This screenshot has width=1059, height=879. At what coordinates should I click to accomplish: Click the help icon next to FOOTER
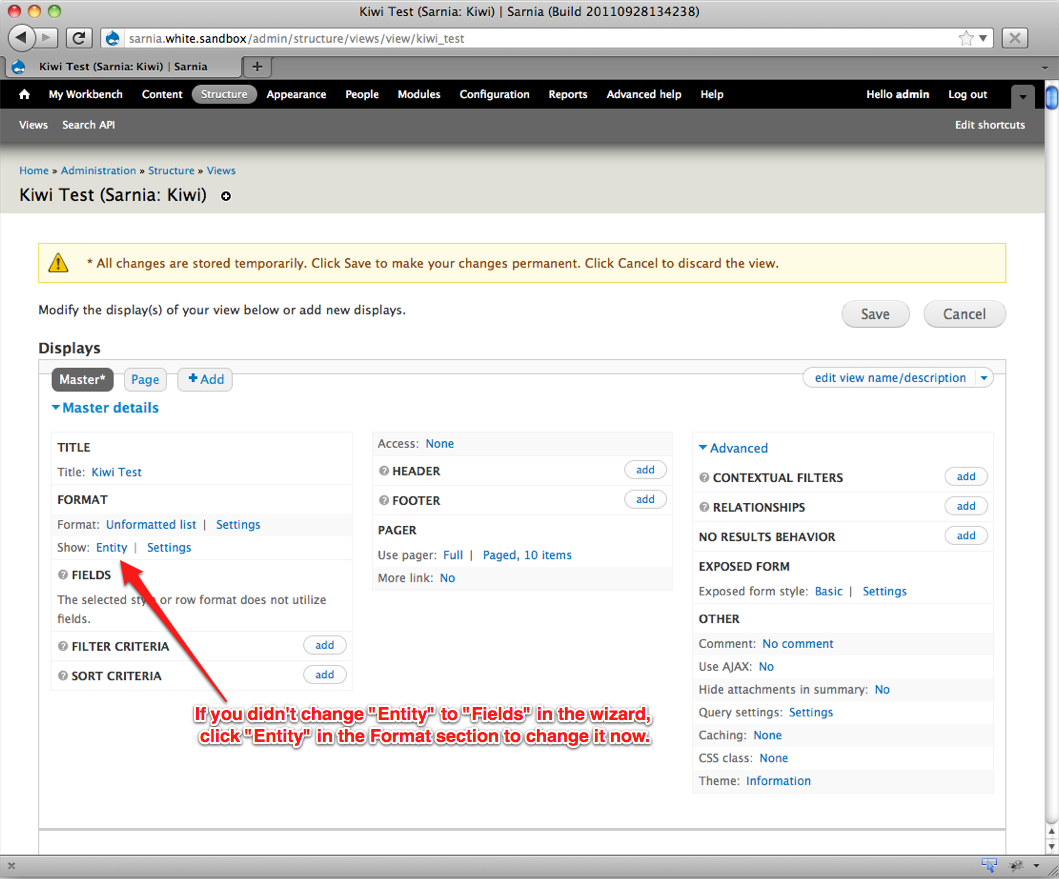coord(384,501)
